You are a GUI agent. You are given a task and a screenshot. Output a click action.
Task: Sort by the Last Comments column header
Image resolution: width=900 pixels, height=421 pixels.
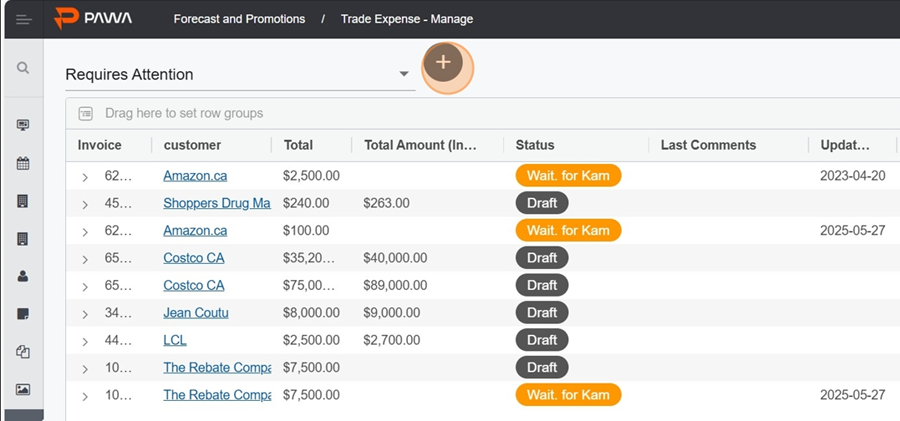pos(708,145)
